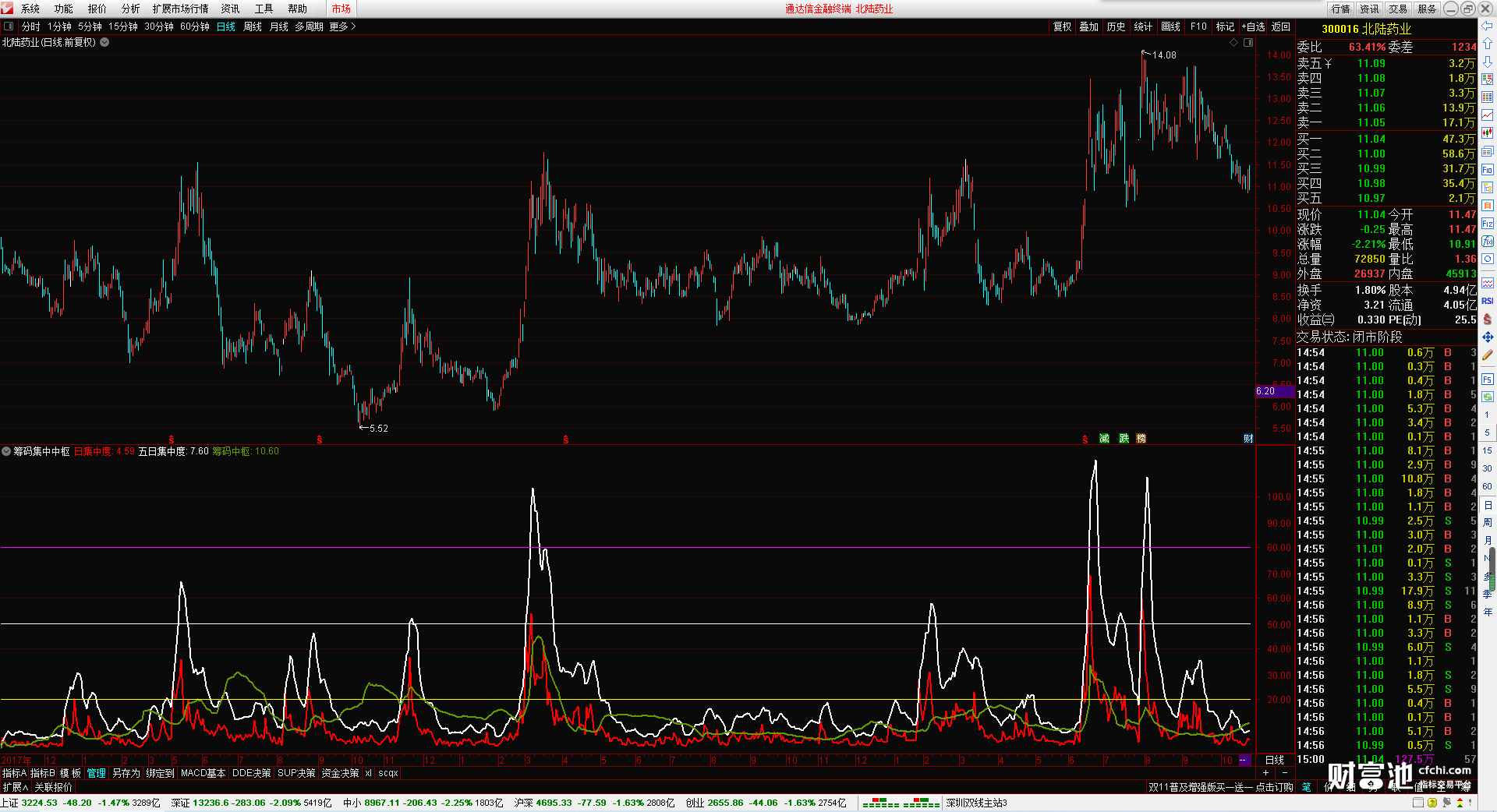Click the +自选 add to watchlist button
Screen dimensions: 1497x812
(x=1253, y=26)
